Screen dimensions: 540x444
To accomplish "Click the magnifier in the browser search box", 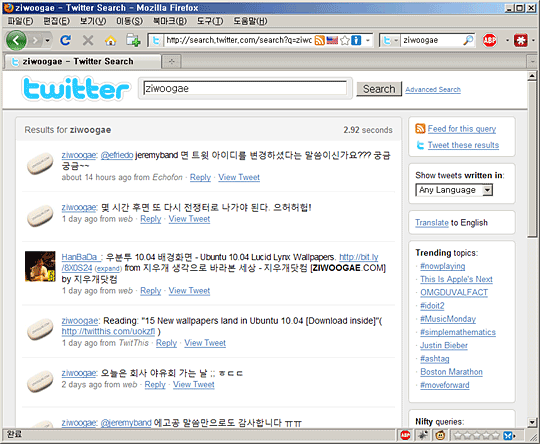I will coord(468,40).
